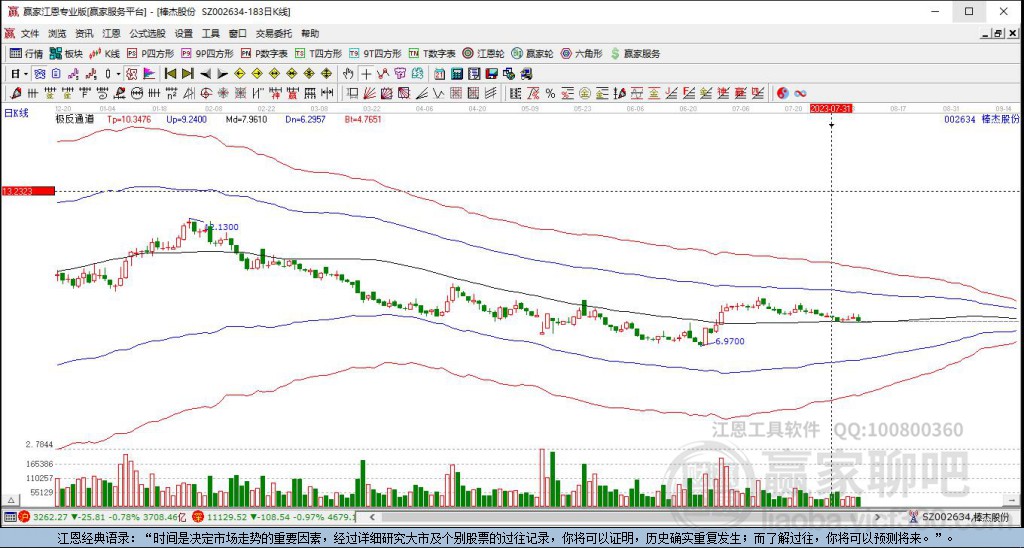
Task: Open the 窗口 menu
Action: point(238,33)
